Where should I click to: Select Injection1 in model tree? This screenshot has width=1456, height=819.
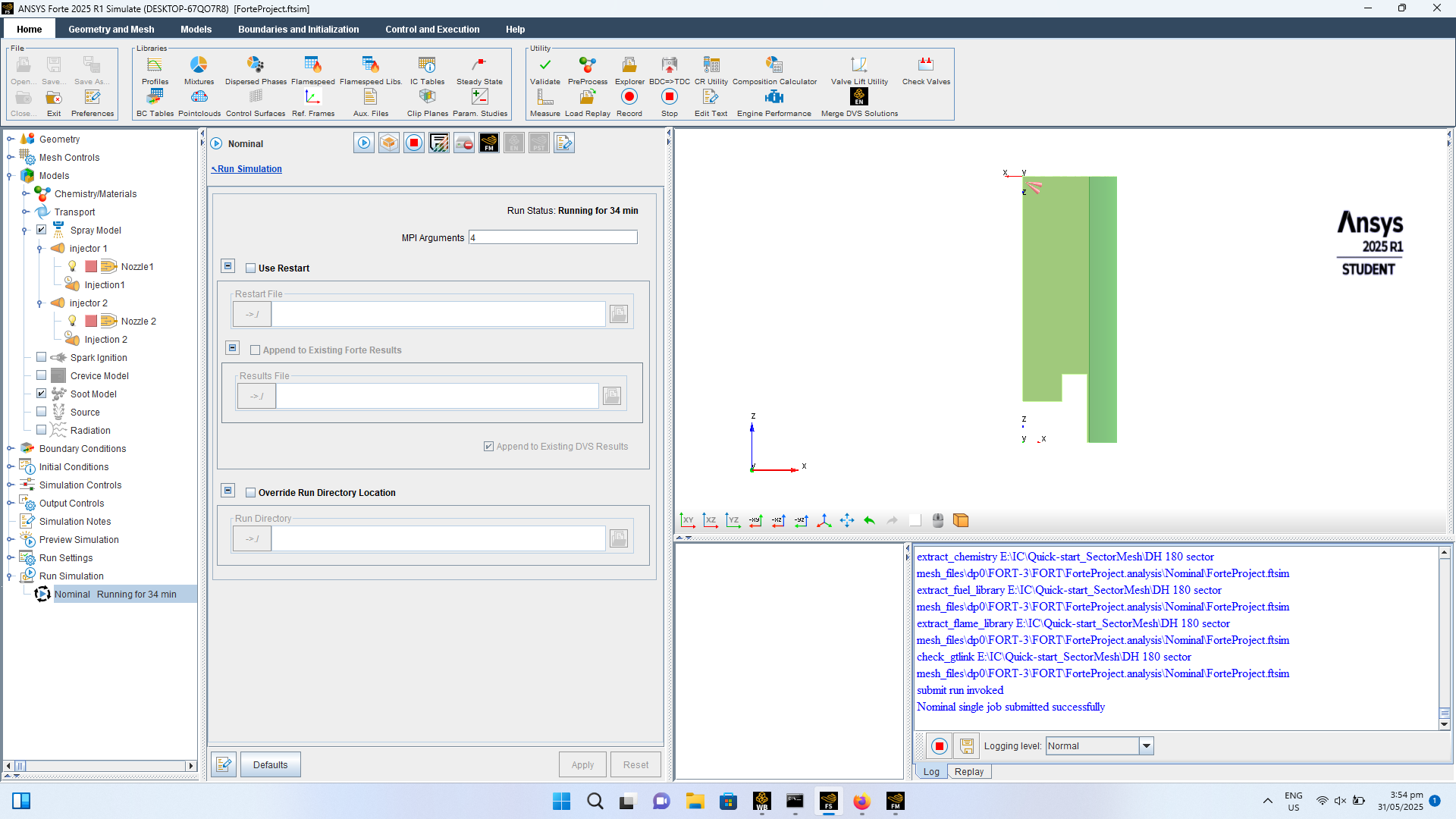point(105,284)
